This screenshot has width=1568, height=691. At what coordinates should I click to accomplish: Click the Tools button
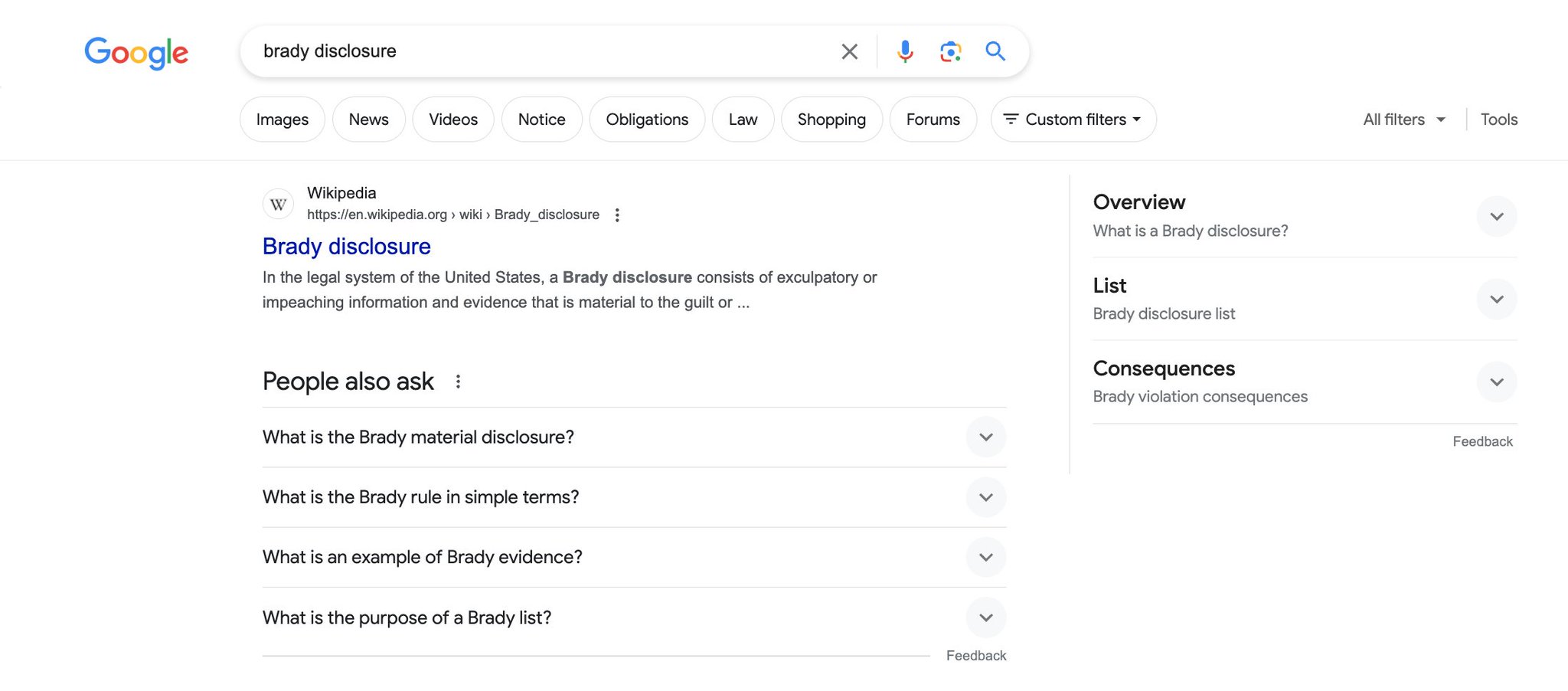1499,120
